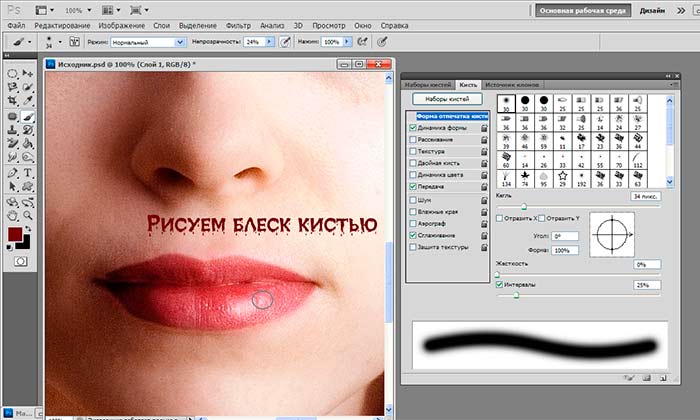Switch to the Источник клонов tab
Screen dimensions: 700x420
(x=512, y=85)
